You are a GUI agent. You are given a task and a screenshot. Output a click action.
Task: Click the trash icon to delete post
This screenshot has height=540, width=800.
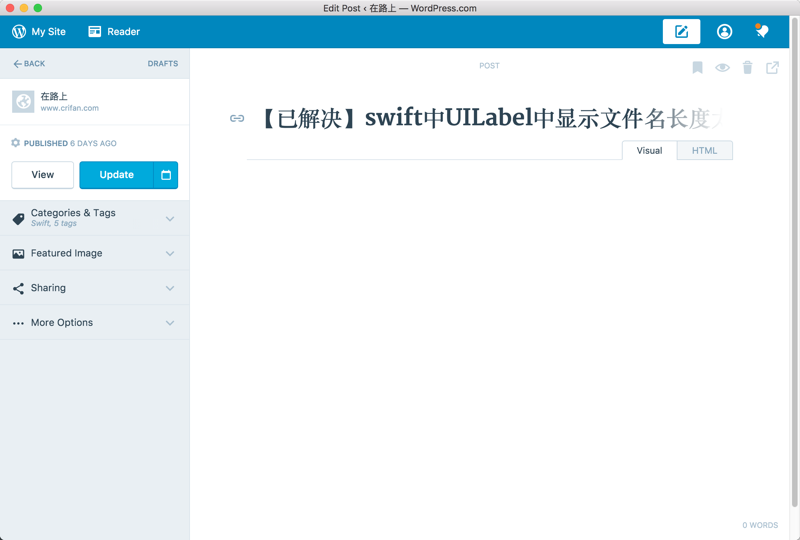(747, 67)
